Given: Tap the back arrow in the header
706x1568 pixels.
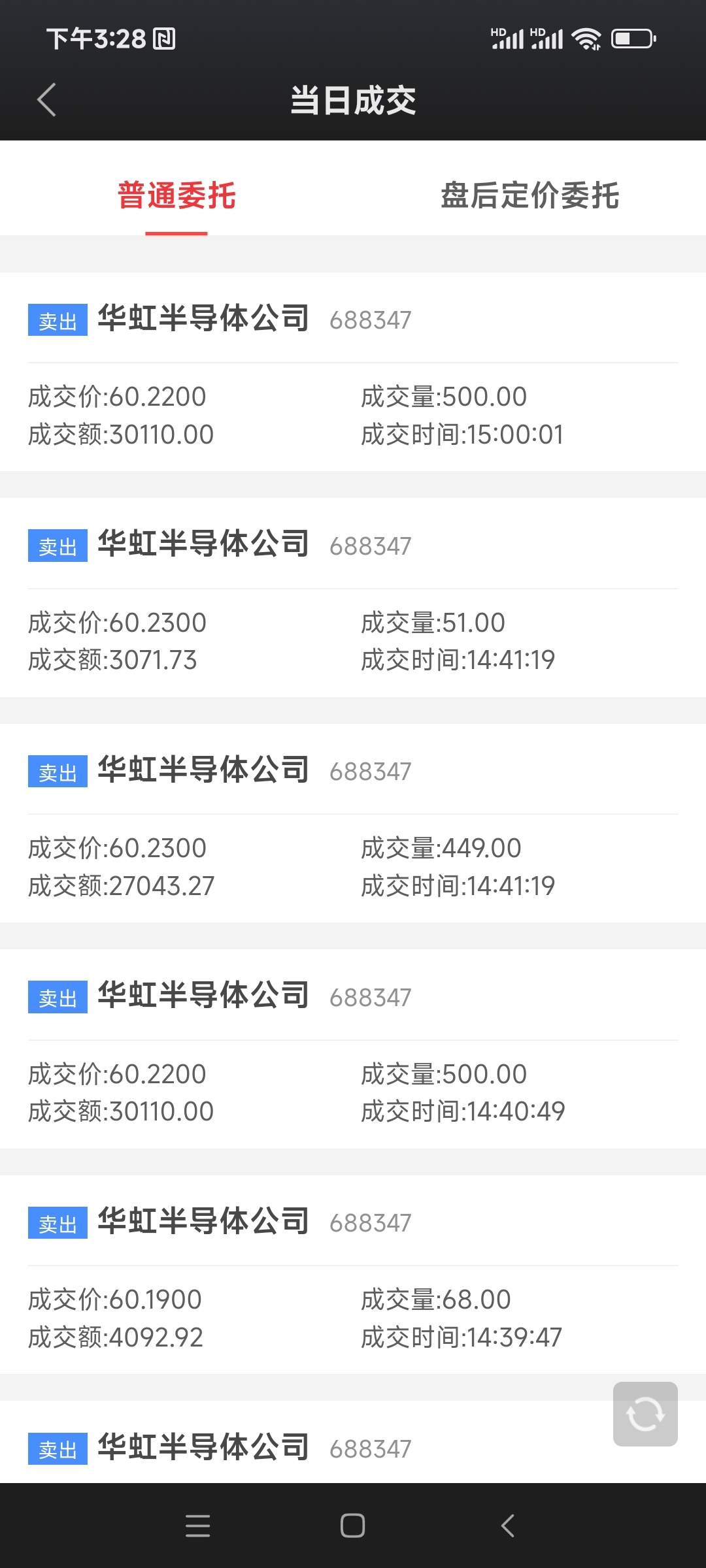Looking at the screenshot, I should (x=46, y=100).
